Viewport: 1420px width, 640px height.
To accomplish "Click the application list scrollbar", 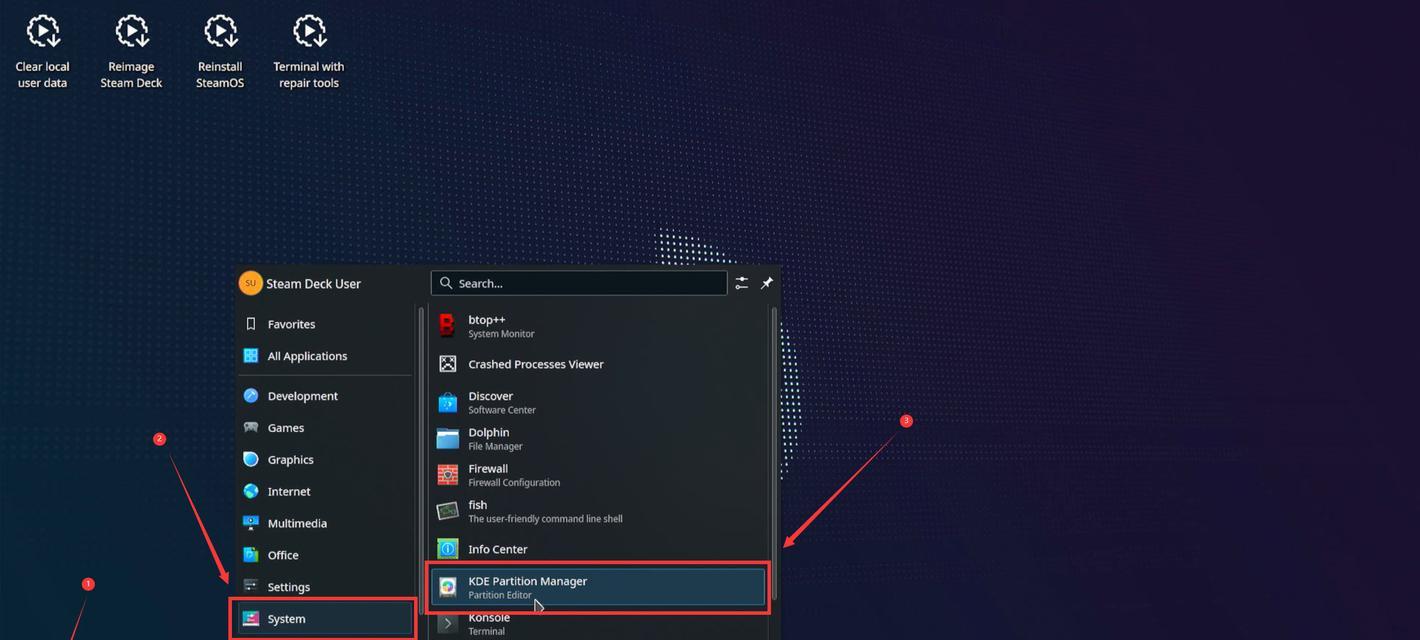I will tap(773, 454).
